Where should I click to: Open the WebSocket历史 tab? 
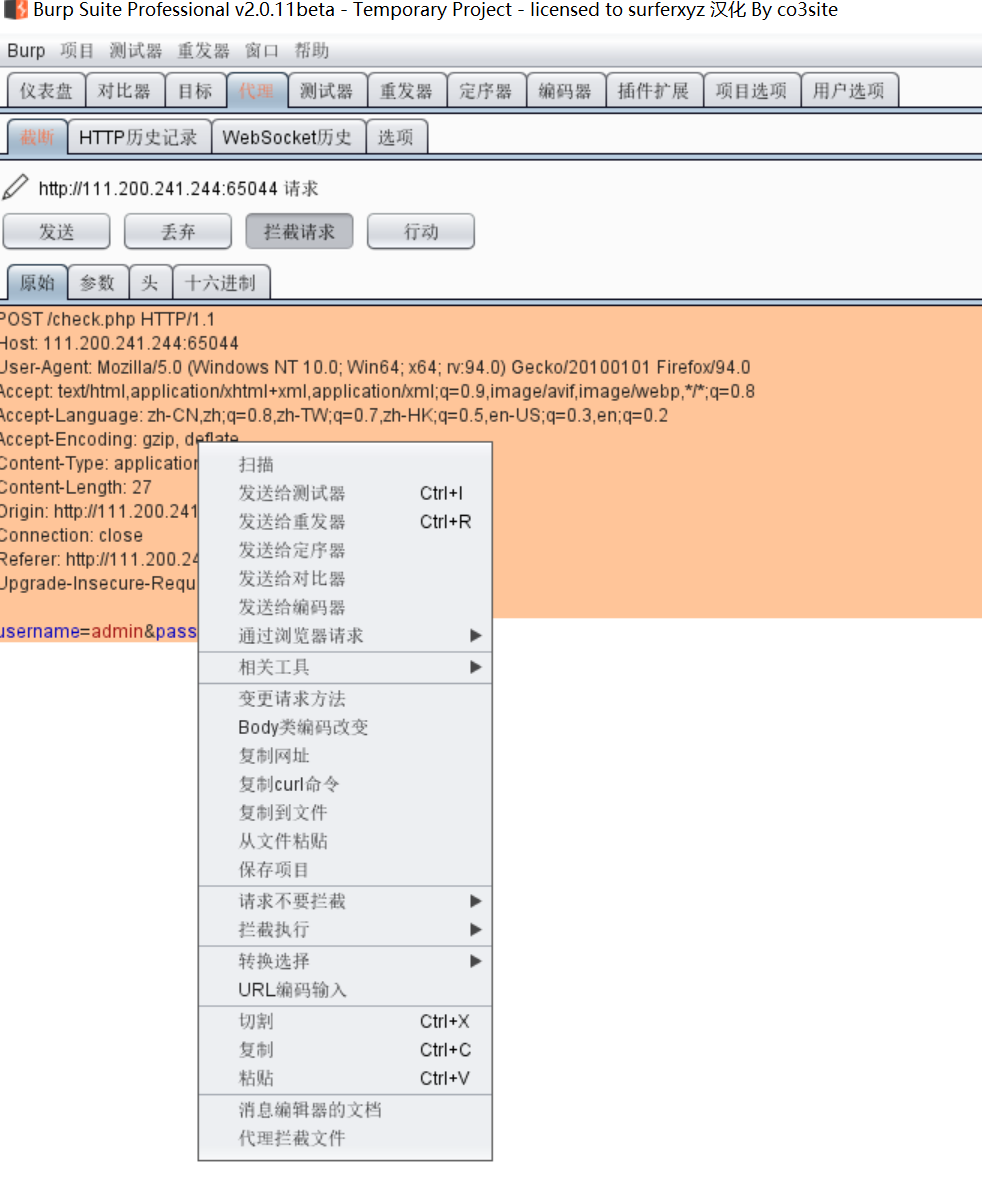(288, 136)
